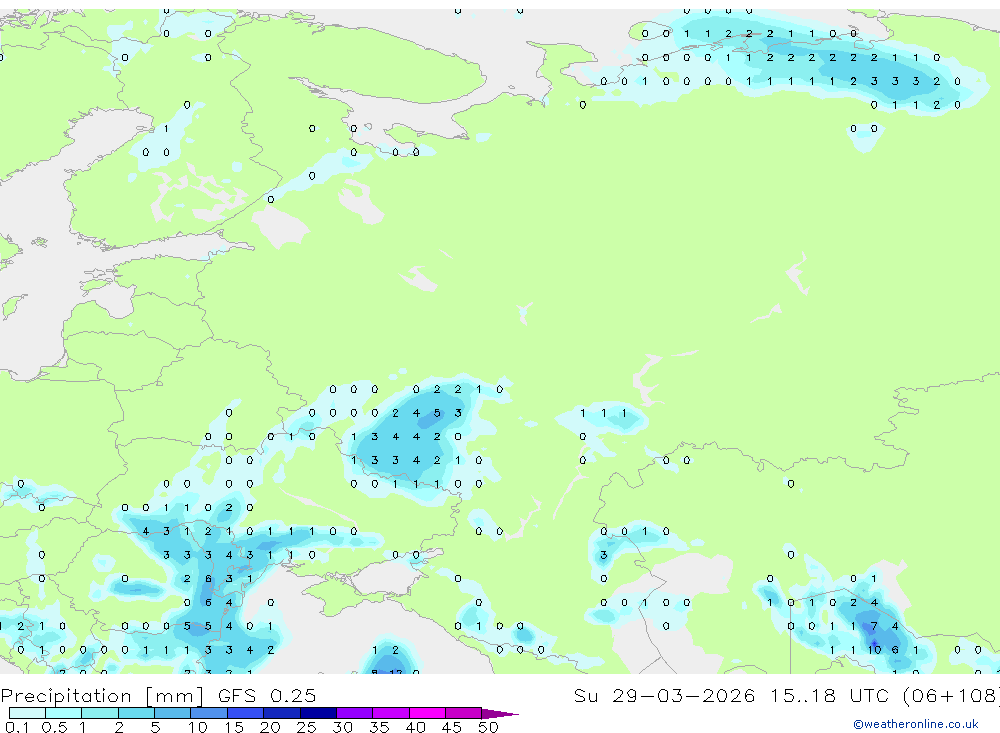Select the 1–2 mm legend color swatch
The height and width of the screenshot is (733, 1000).
[99, 713]
